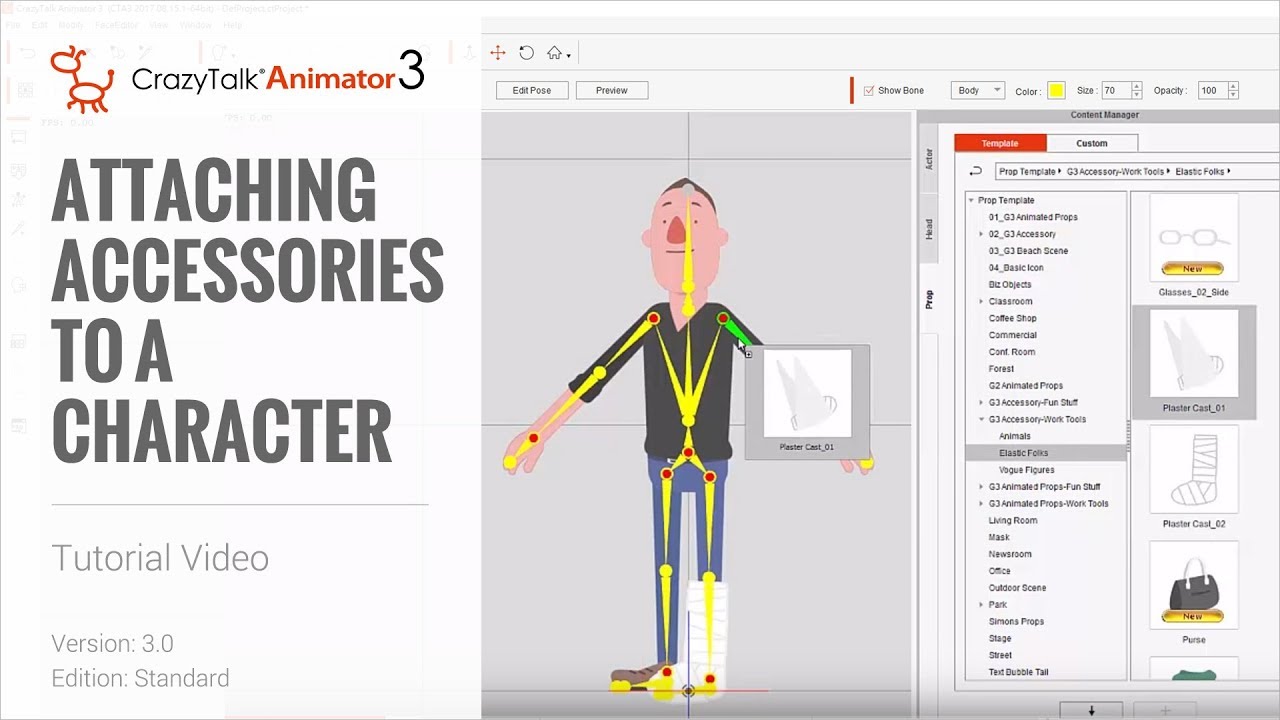Select the Stage folder
The image size is (1280, 720).
1000,638
